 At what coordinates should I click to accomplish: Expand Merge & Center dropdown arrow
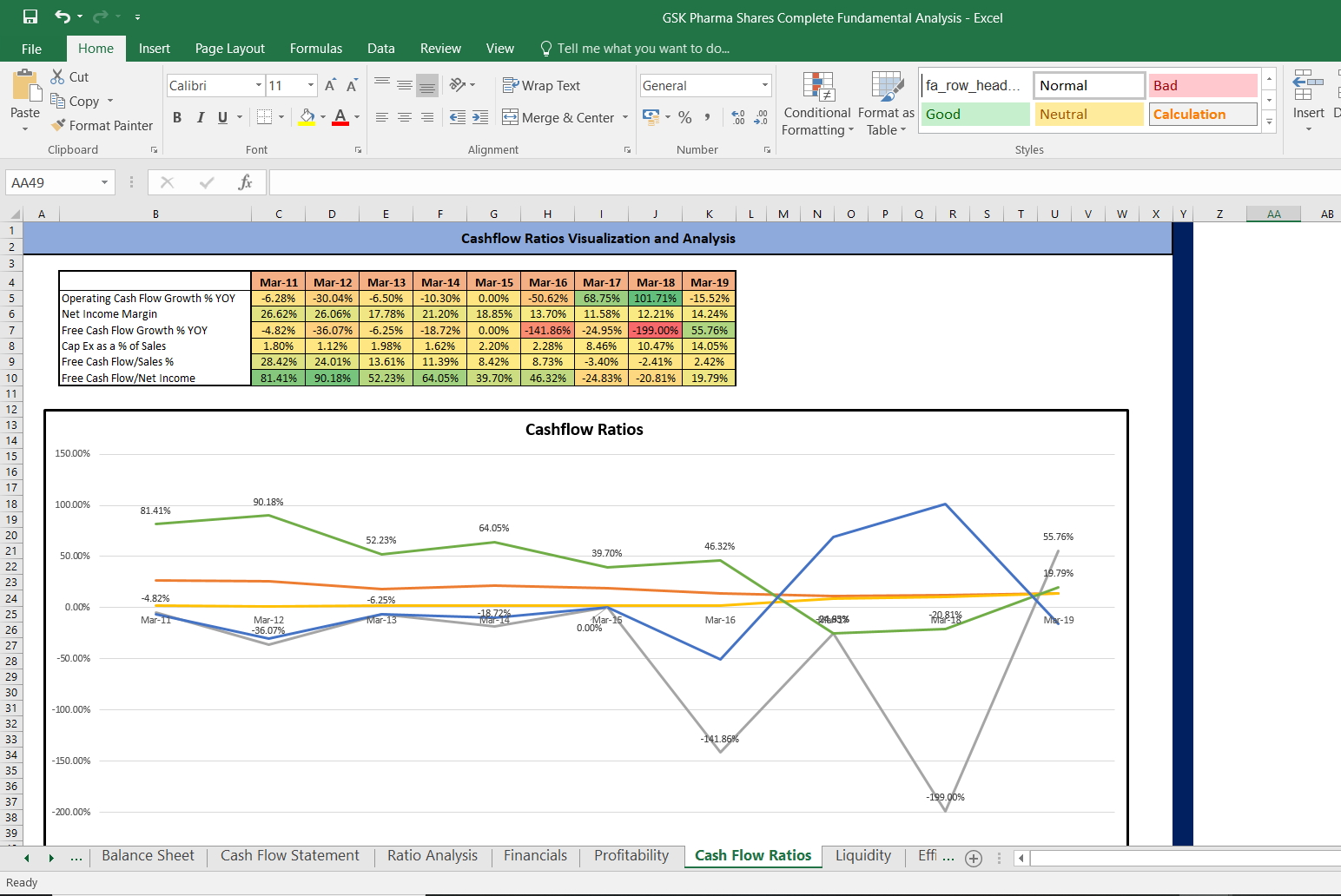625,117
